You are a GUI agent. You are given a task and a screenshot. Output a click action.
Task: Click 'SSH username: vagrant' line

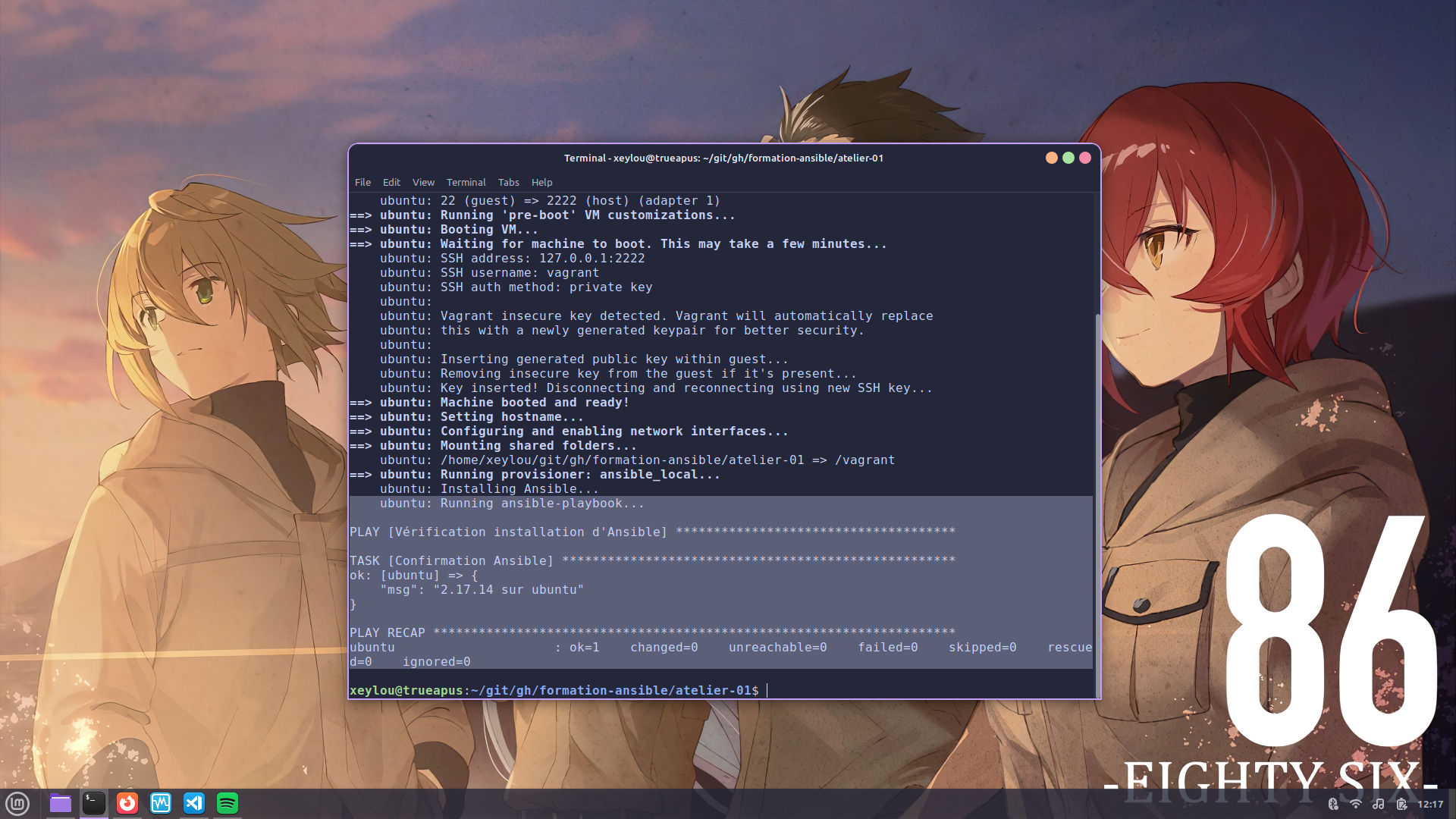pos(489,272)
